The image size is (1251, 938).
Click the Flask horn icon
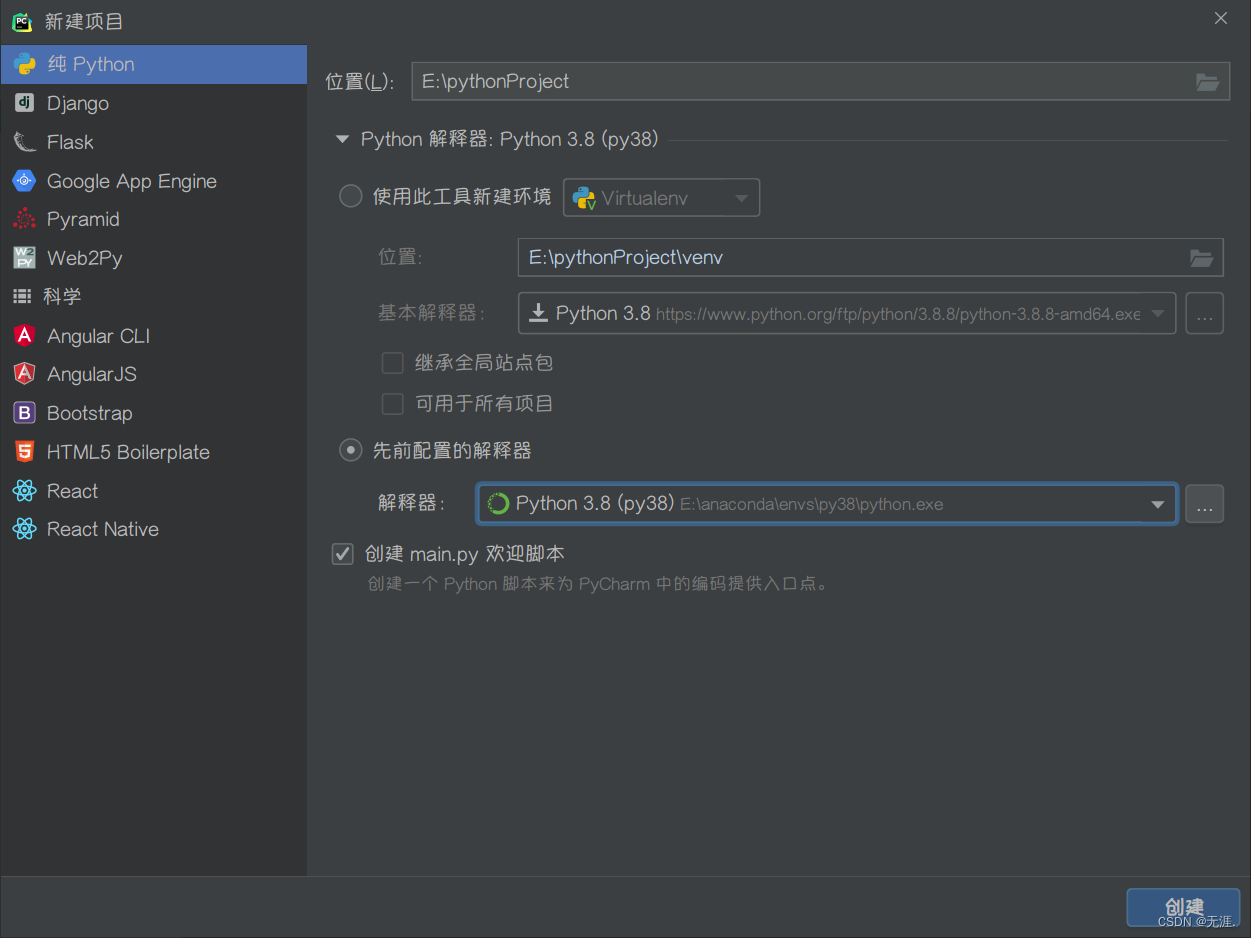[24, 142]
